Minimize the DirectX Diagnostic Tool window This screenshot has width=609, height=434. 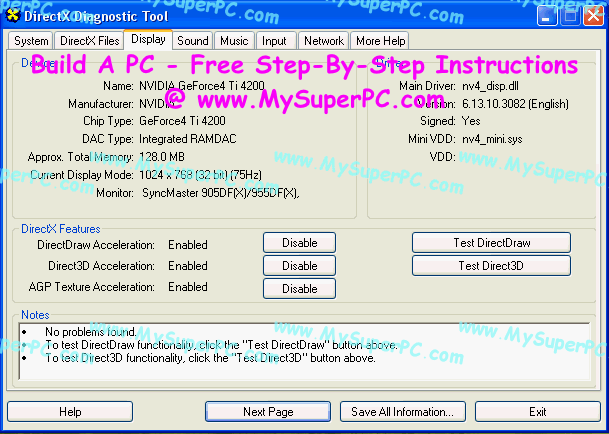pyautogui.click(x=547, y=16)
